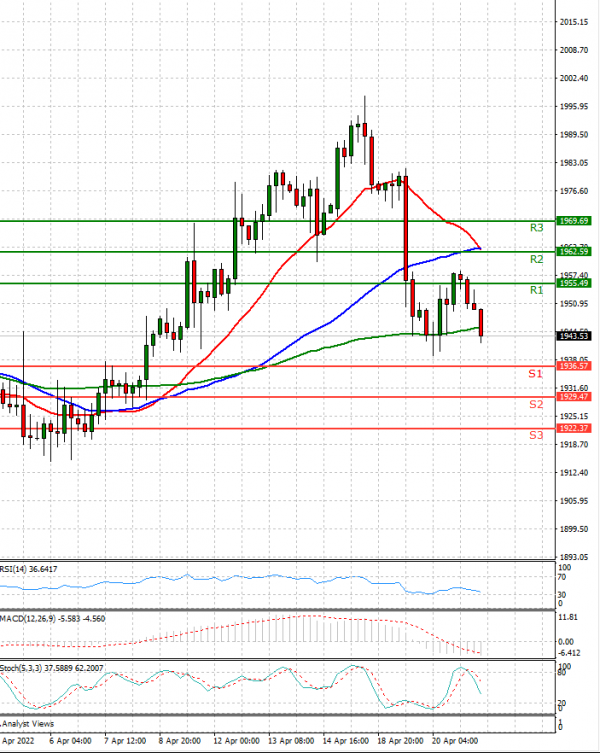Click the 1983.05 price axis value
This screenshot has height=753, width=600.
click(574, 163)
